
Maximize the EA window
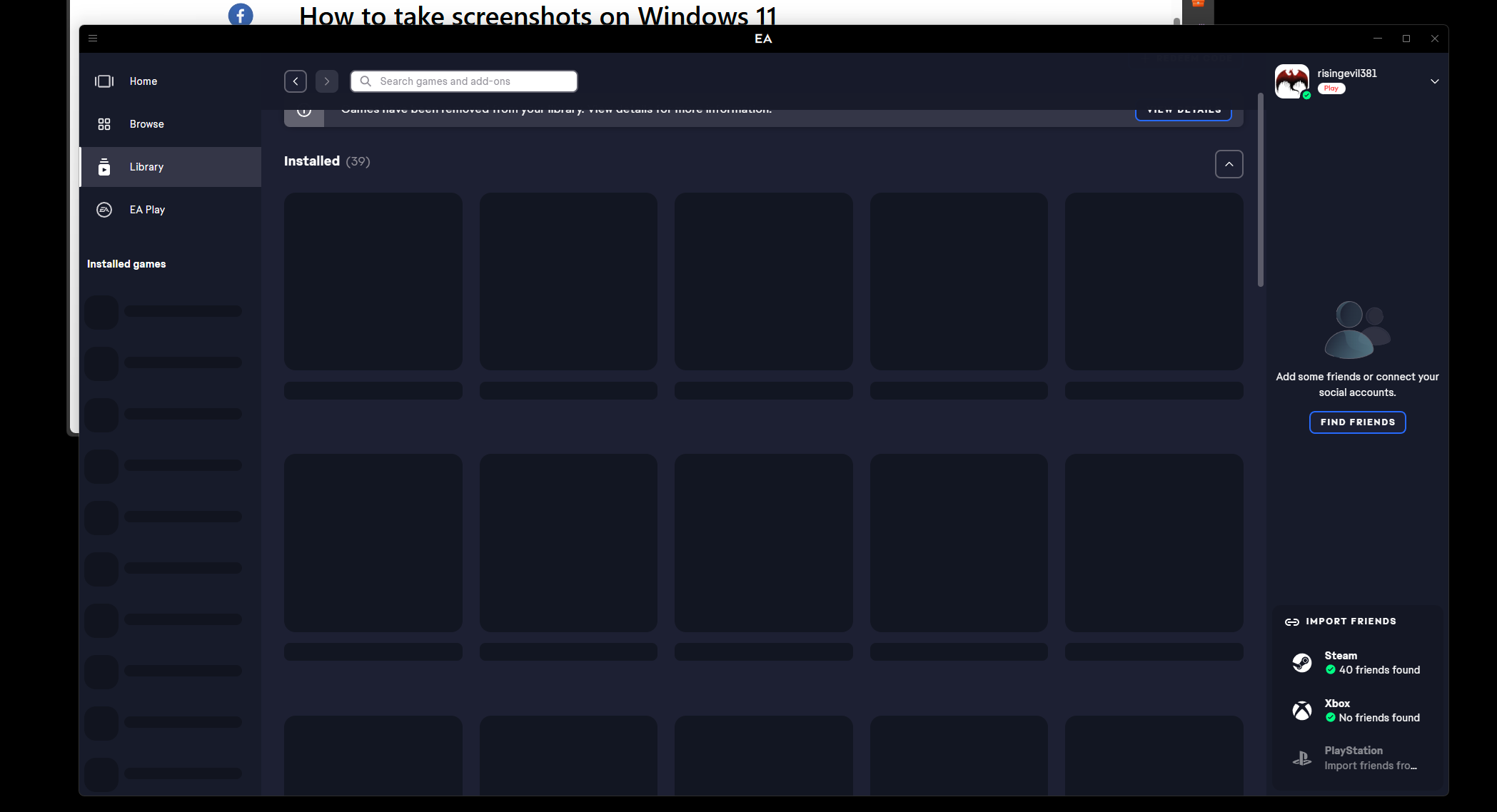click(x=1406, y=39)
